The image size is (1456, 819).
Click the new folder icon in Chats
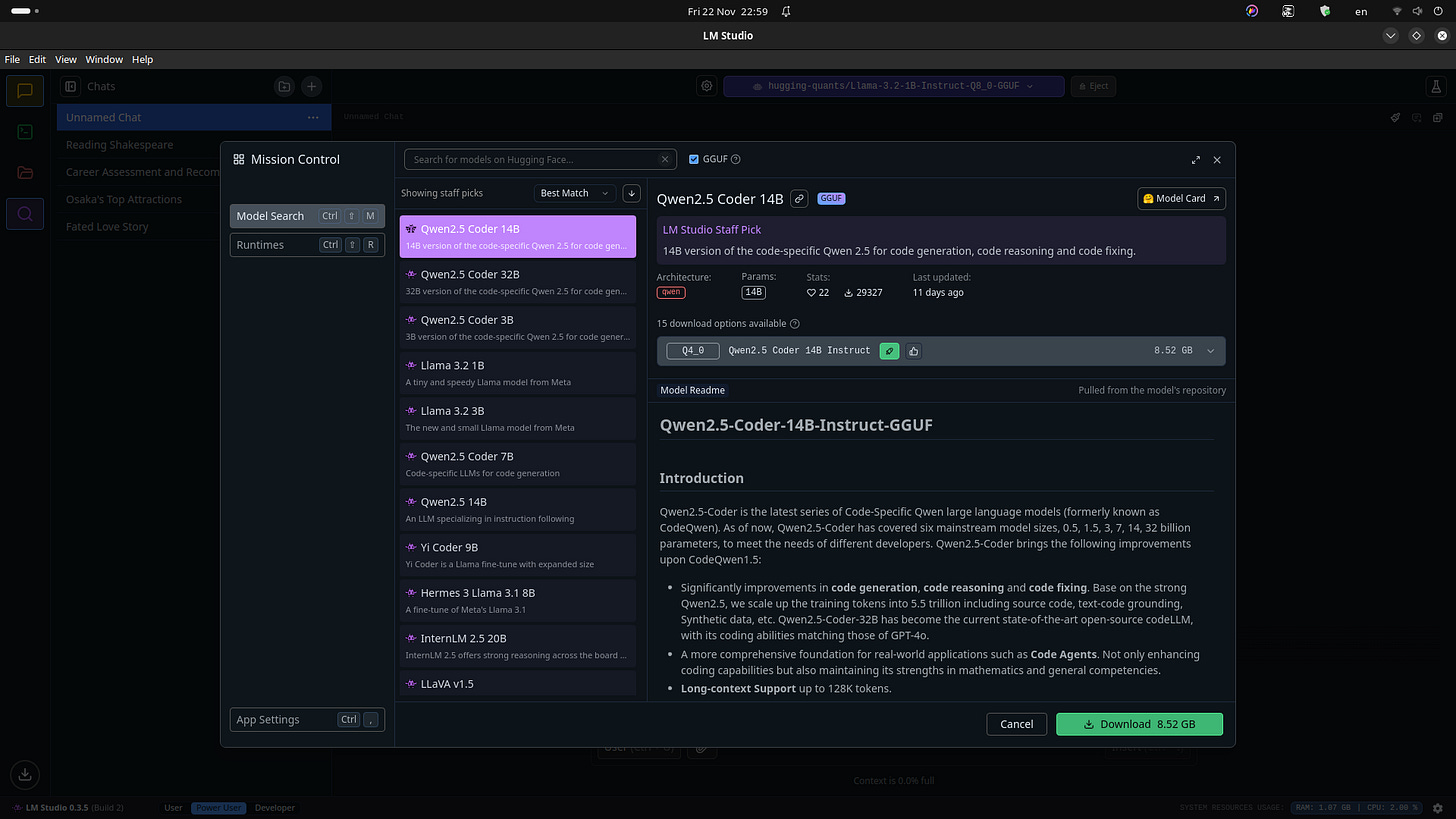(x=284, y=87)
